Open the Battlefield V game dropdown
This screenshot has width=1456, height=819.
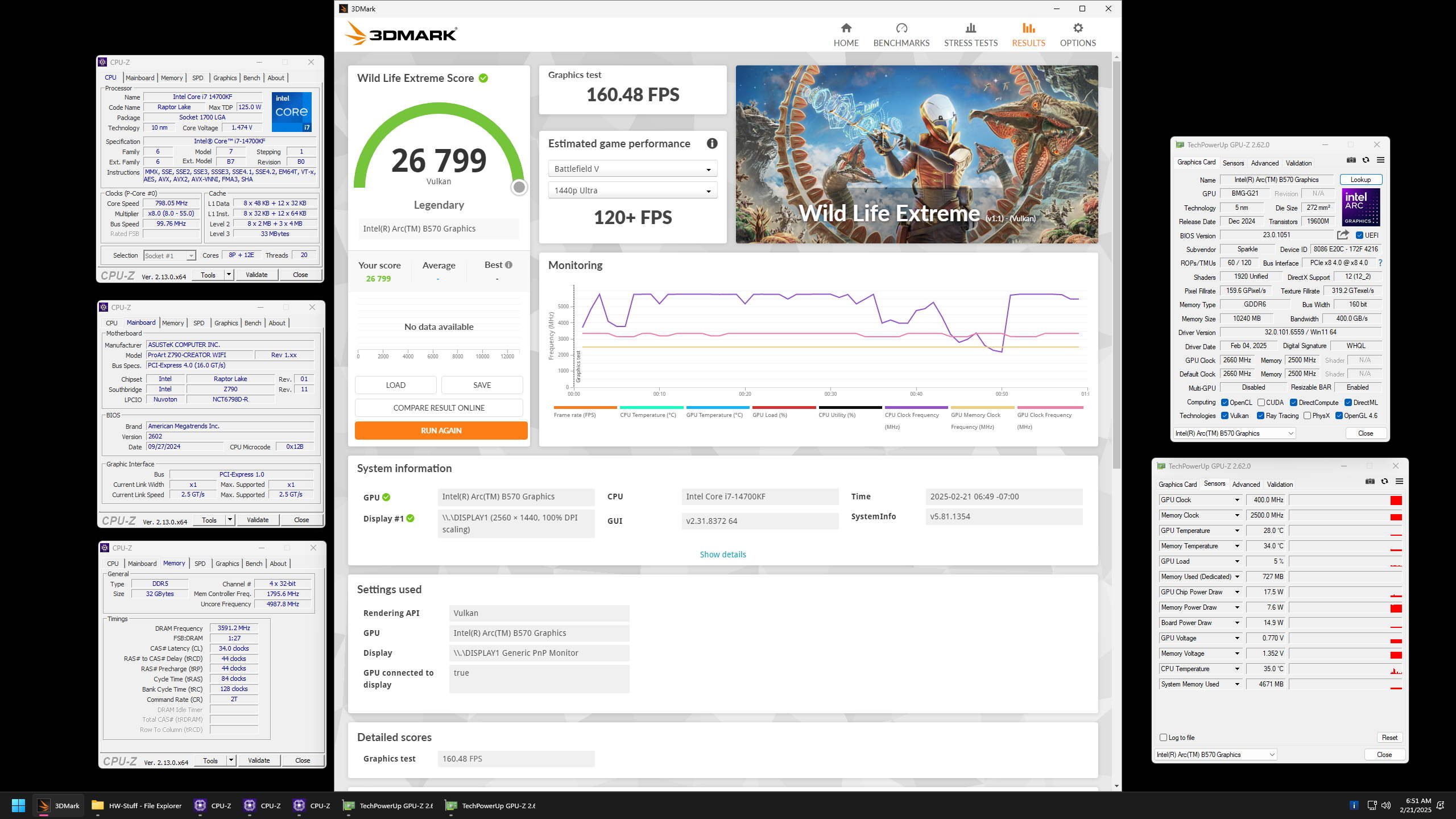click(632, 169)
